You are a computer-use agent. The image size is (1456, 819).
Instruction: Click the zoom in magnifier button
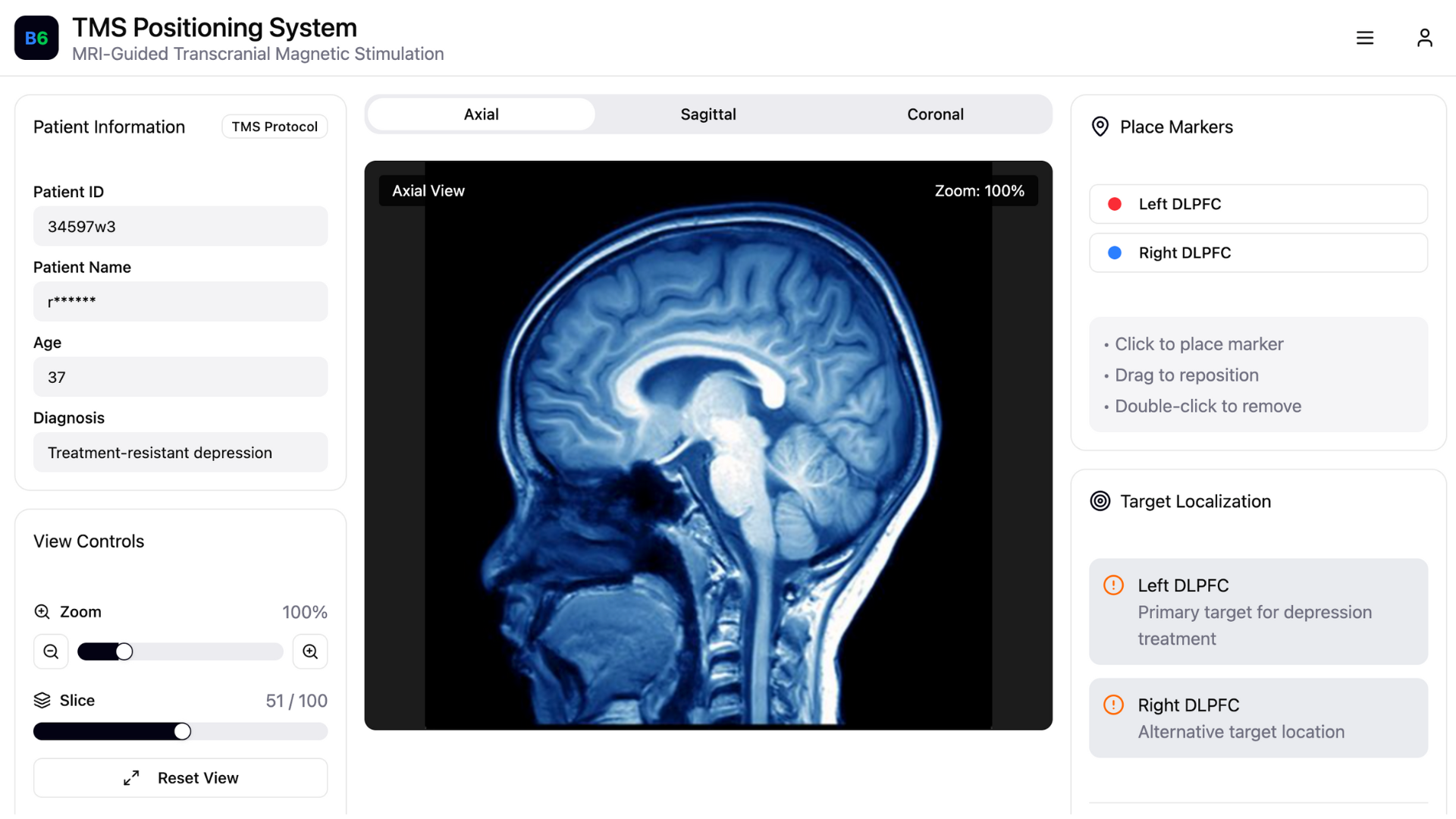[310, 651]
